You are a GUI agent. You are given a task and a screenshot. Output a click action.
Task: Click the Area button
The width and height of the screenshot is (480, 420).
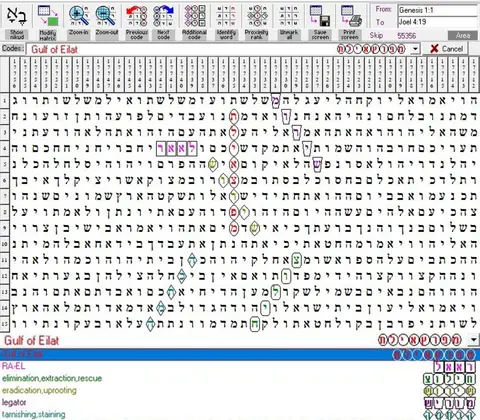(x=463, y=35)
